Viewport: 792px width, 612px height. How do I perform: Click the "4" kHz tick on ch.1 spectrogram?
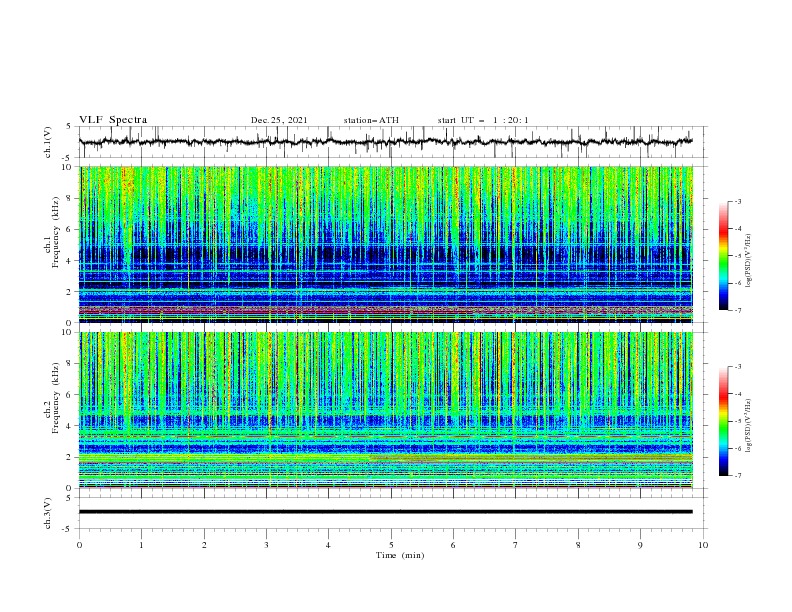click(x=71, y=261)
